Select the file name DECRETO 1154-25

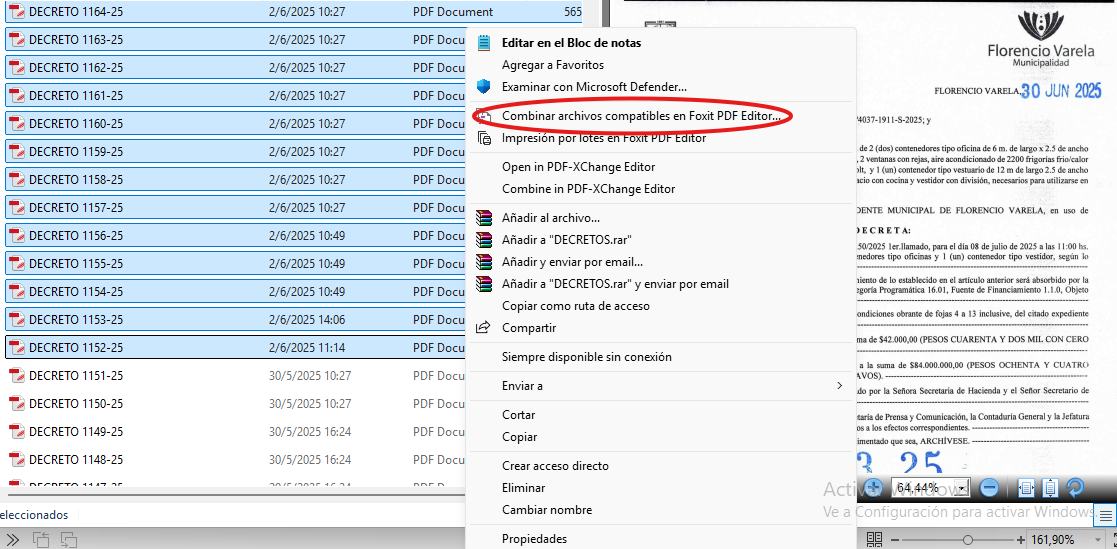(76, 292)
